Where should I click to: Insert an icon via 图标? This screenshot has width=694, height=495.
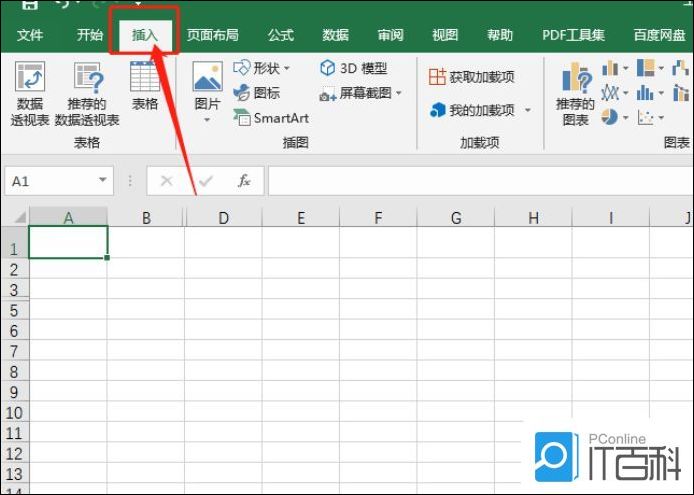tap(256, 93)
